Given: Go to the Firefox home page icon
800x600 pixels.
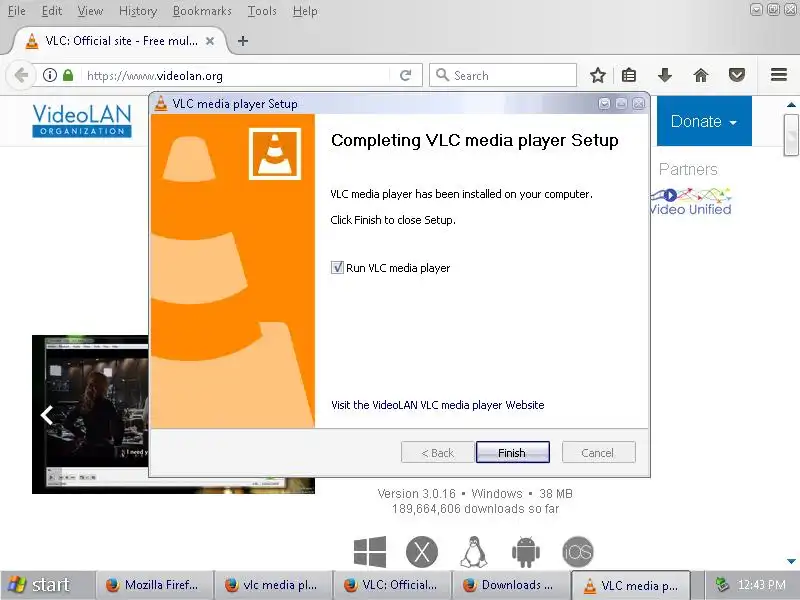Looking at the screenshot, I should point(701,76).
